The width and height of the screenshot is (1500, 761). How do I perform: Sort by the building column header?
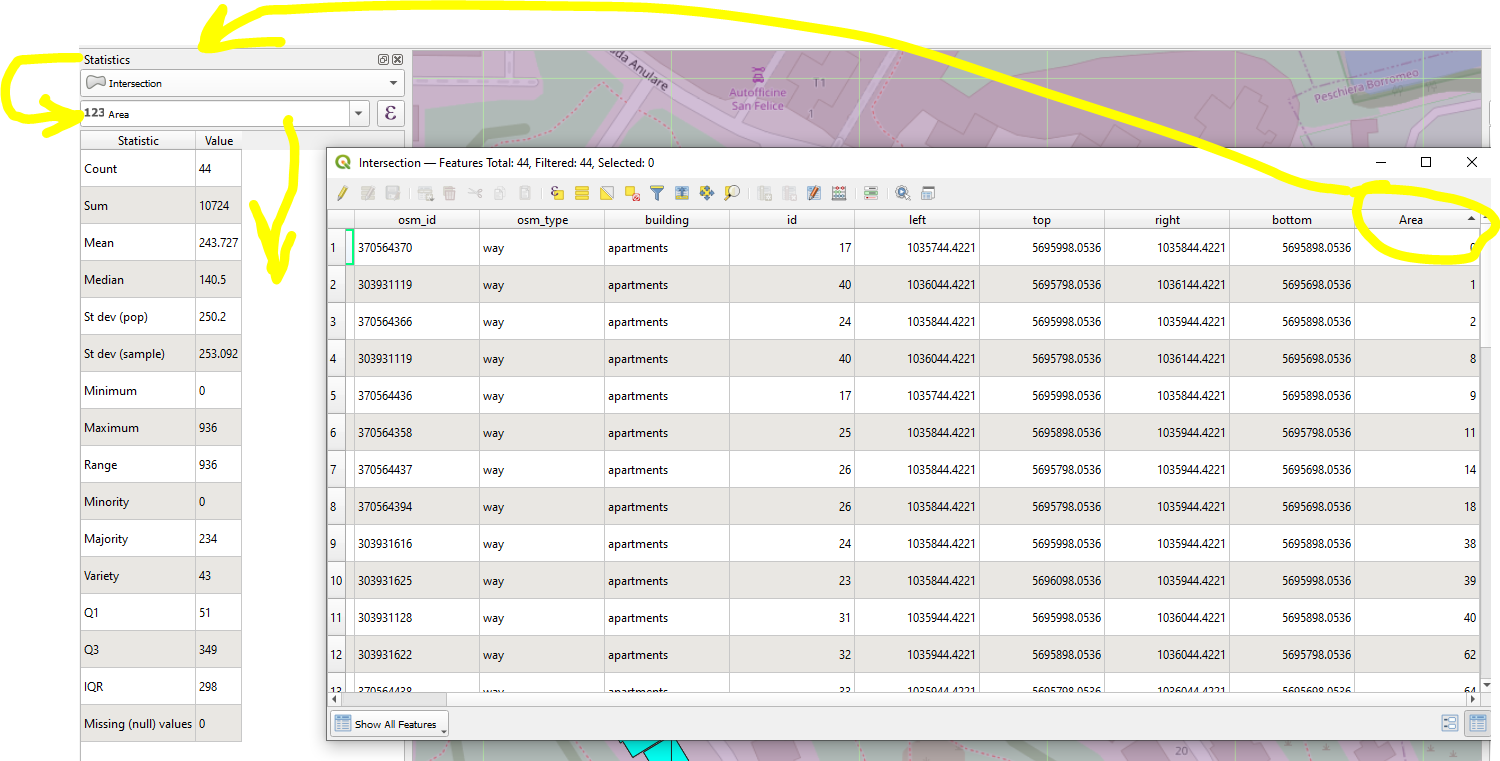coord(667,220)
